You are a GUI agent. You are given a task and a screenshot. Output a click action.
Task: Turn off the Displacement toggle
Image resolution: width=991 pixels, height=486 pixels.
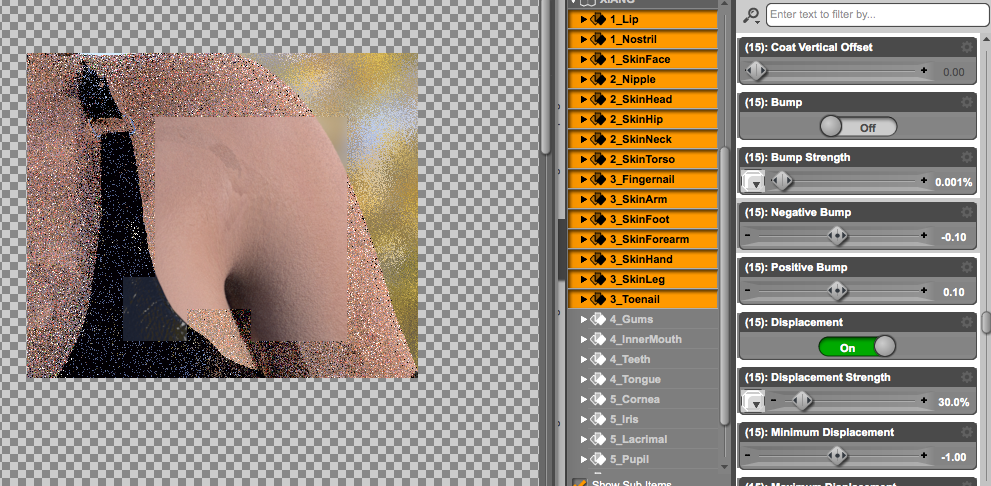click(857, 347)
